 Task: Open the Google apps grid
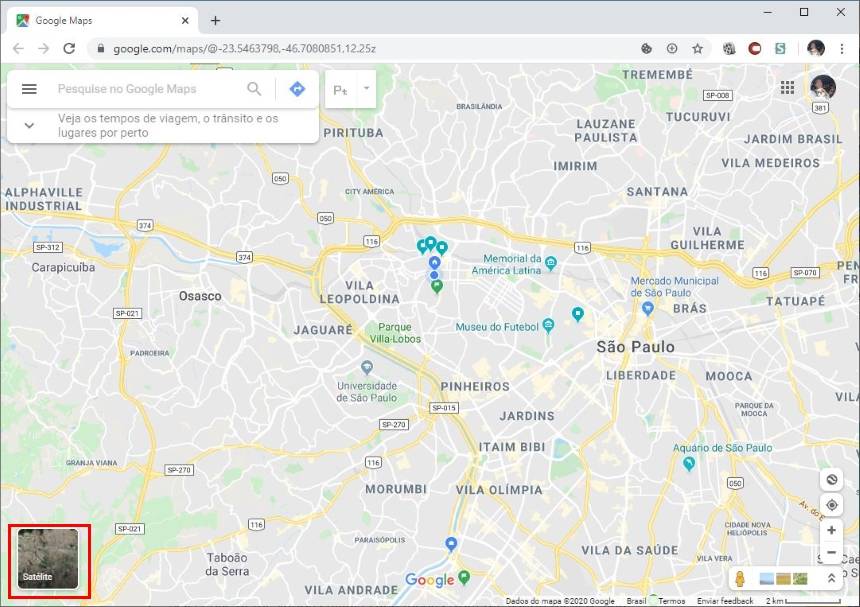(x=788, y=88)
